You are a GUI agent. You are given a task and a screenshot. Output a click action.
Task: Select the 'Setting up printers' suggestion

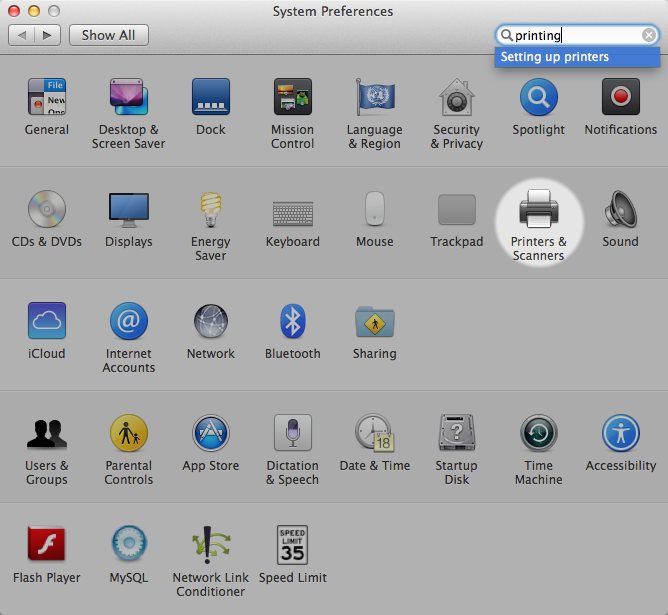[x=555, y=57]
